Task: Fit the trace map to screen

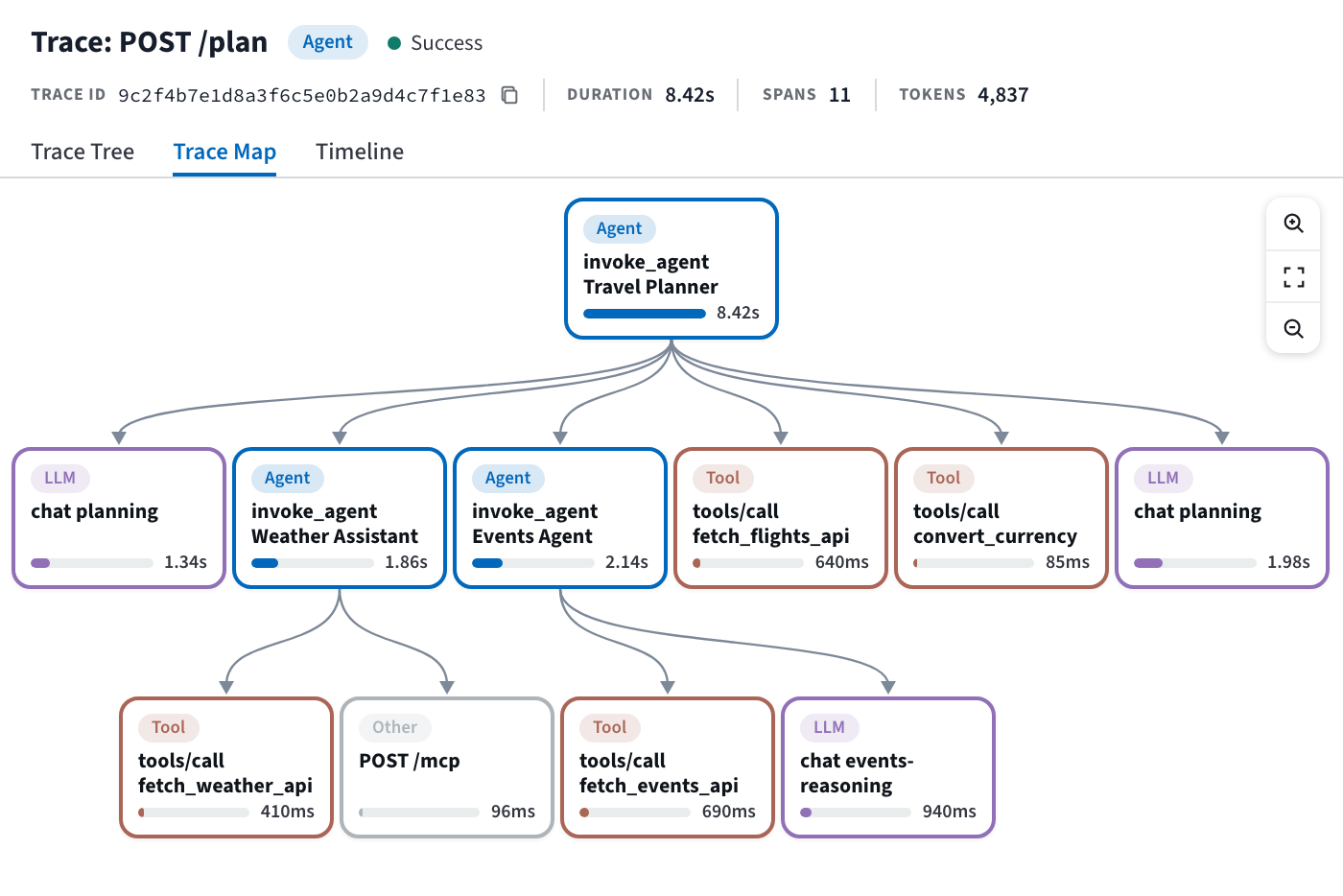Action: pyautogui.click(x=1293, y=277)
